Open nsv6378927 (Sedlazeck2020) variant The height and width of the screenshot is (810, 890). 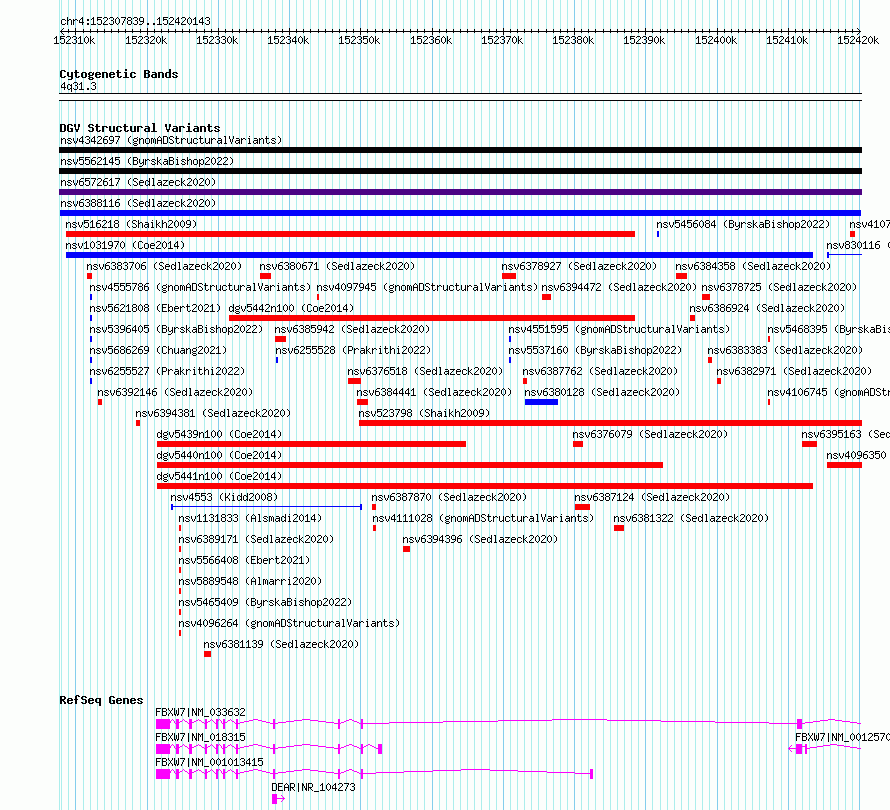coord(579,266)
